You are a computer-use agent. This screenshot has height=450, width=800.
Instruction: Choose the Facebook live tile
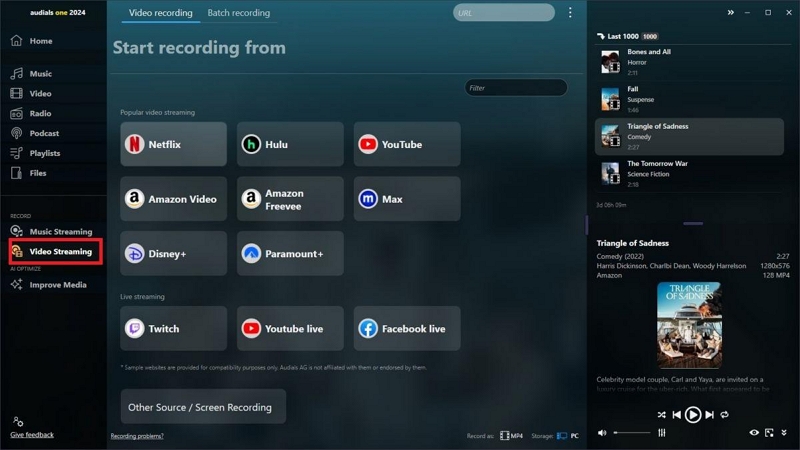point(407,329)
